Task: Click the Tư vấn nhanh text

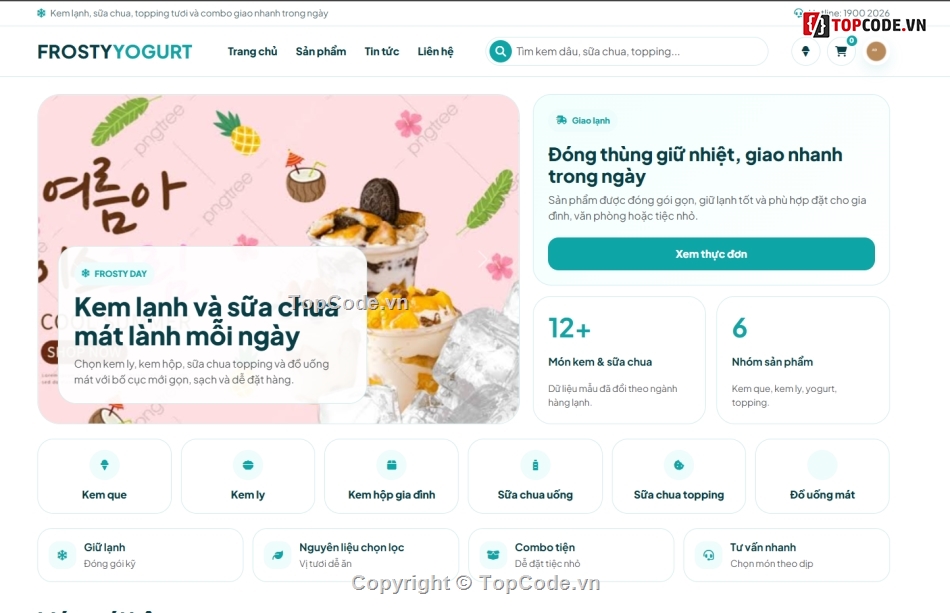Action: [763, 548]
